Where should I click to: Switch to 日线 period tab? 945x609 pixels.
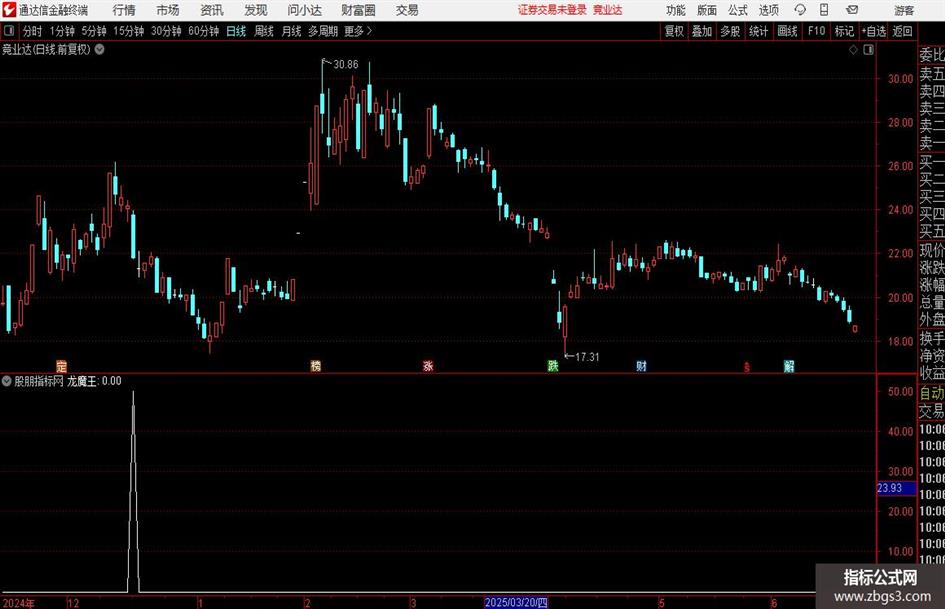pyautogui.click(x=236, y=31)
